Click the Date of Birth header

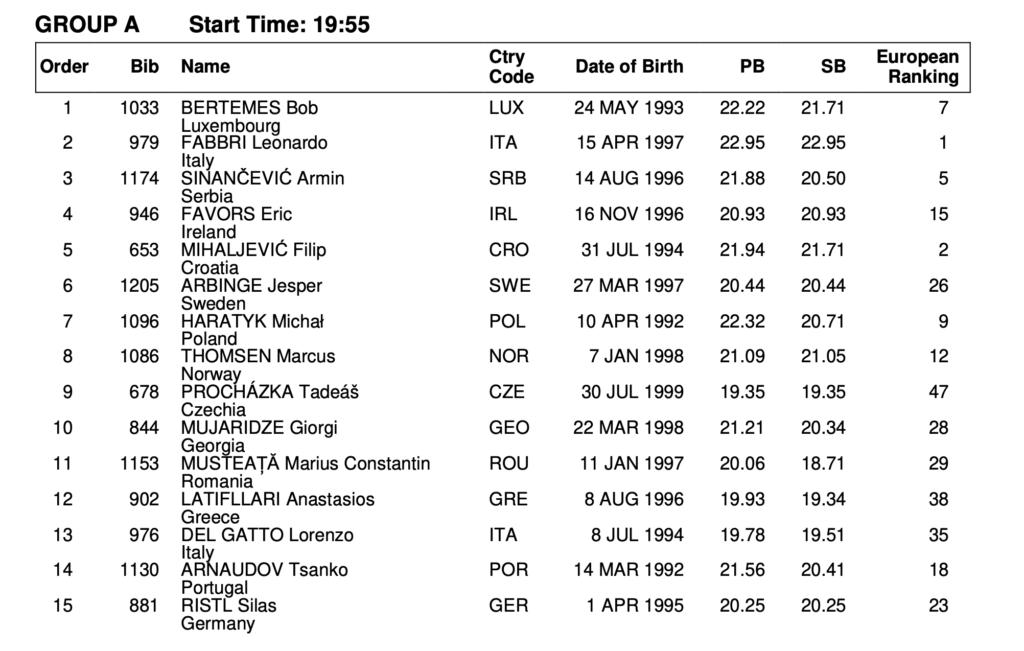click(x=629, y=67)
